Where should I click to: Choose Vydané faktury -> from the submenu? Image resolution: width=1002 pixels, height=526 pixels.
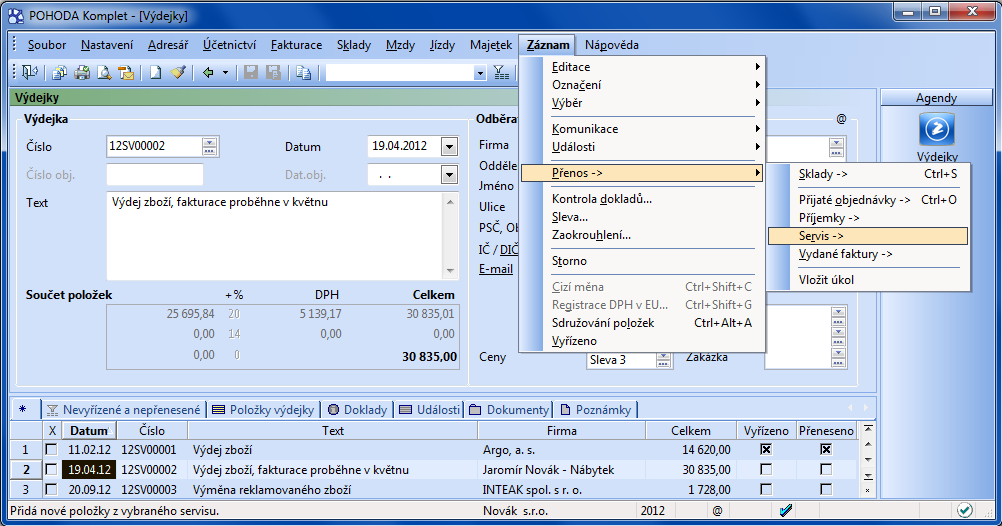click(868, 254)
